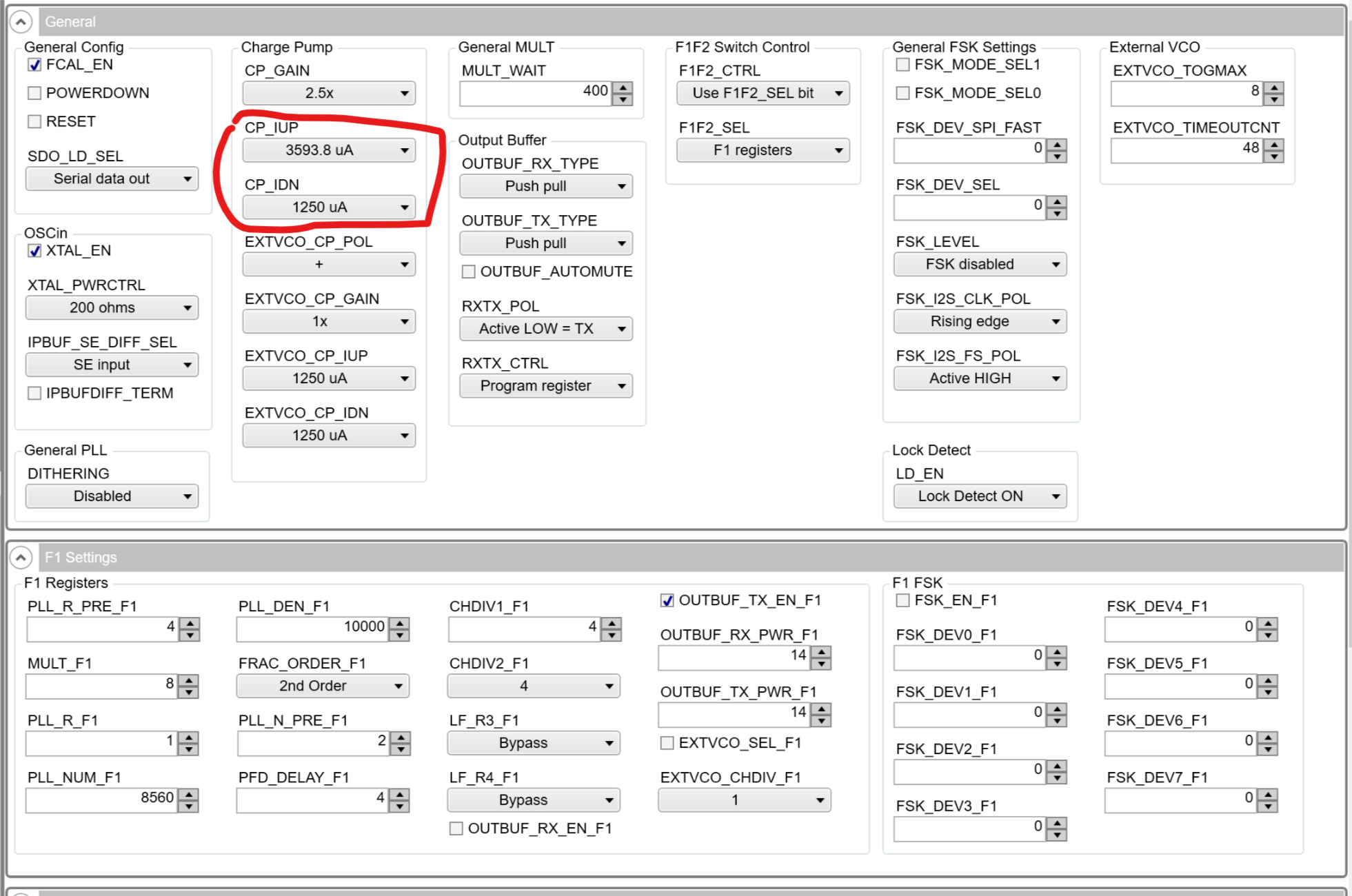Viewport: 1352px width, 896px height.
Task: Enable the POWERDOWN checkbox
Action: 34,93
